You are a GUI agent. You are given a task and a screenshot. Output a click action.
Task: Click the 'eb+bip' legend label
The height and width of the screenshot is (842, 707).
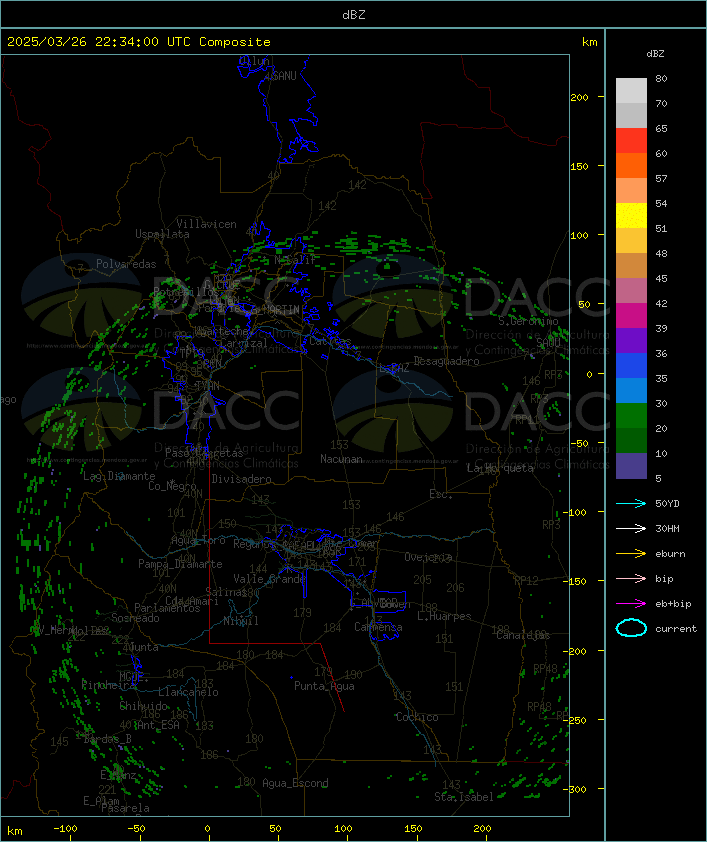point(673,604)
